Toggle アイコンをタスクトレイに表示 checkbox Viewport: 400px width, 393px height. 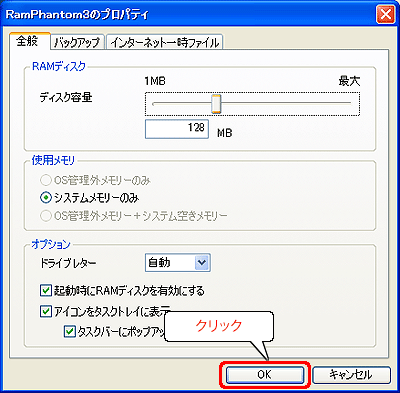[x=46, y=312]
